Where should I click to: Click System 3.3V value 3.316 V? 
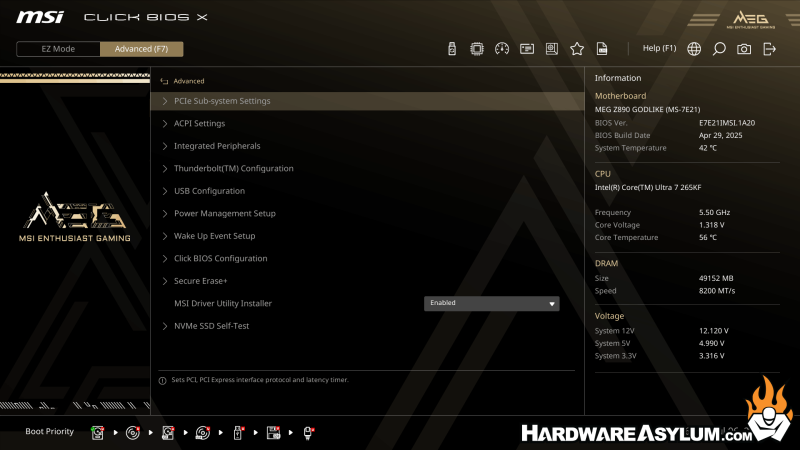click(x=711, y=356)
